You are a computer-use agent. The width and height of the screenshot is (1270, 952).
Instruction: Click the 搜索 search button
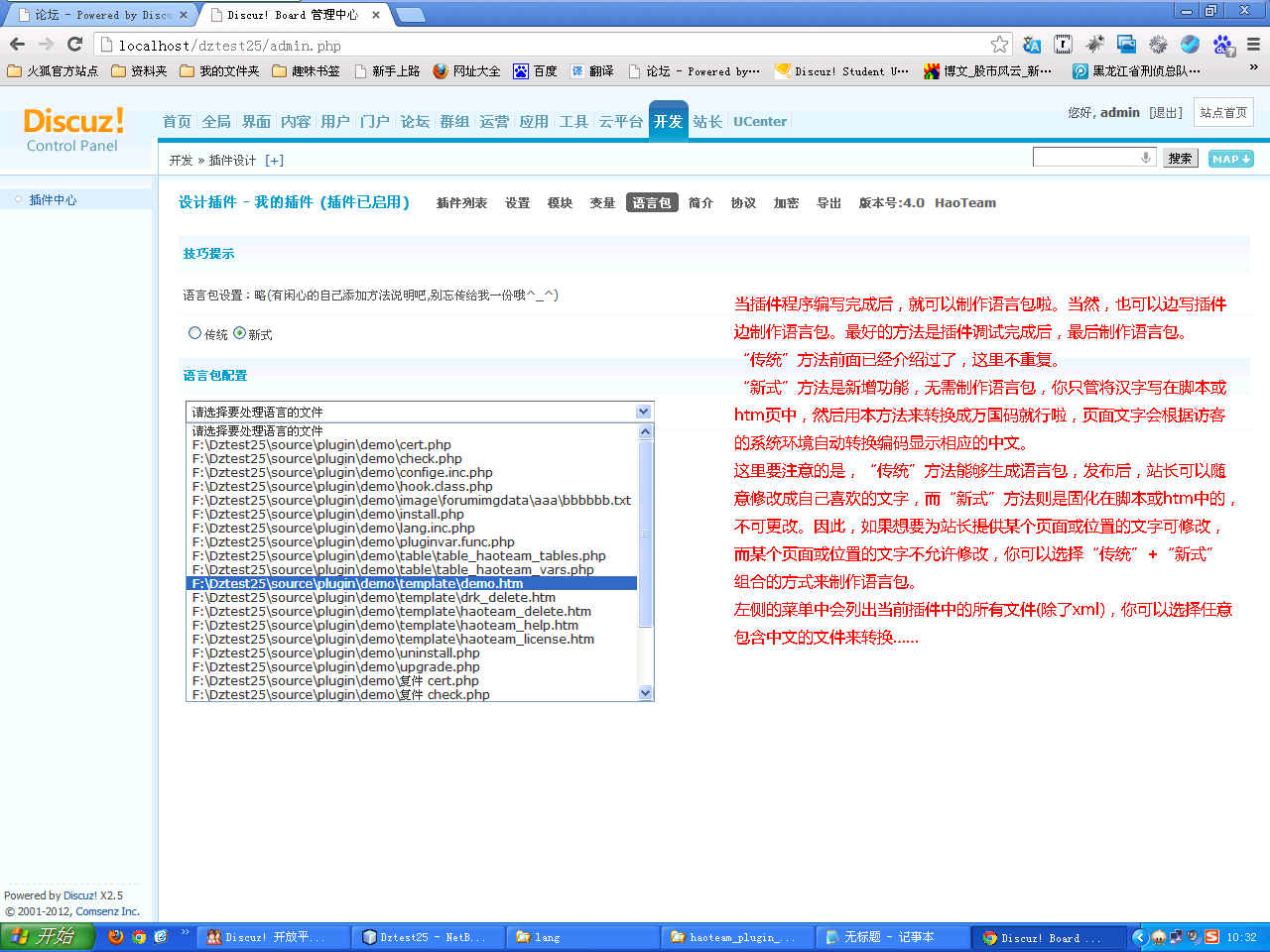(1180, 159)
